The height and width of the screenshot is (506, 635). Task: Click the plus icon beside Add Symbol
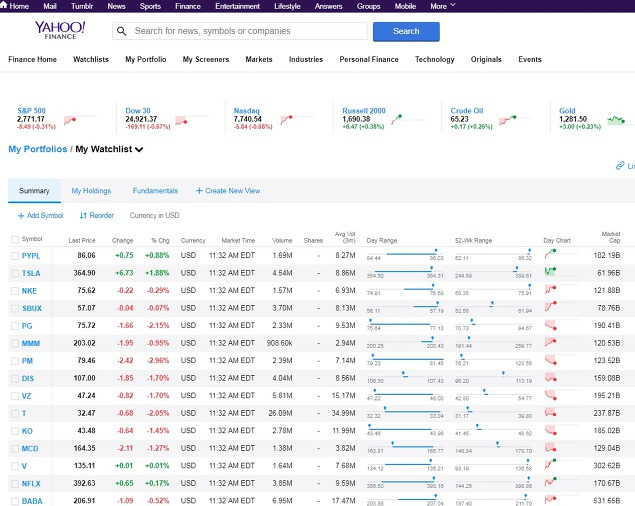pos(21,216)
